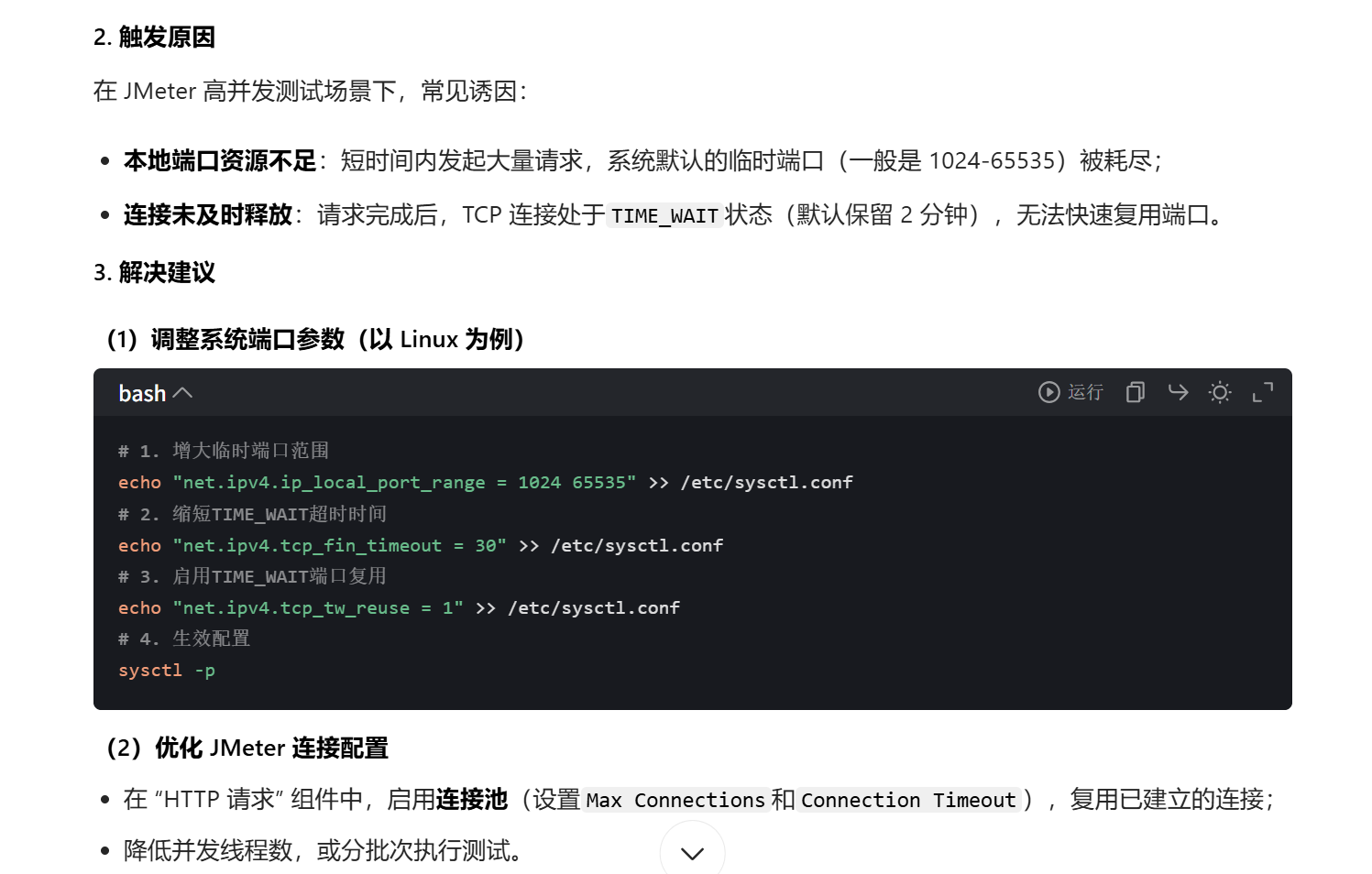Collapse the bash code block chevron
This screenshot has height=874, width=1372.
click(x=183, y=393)
